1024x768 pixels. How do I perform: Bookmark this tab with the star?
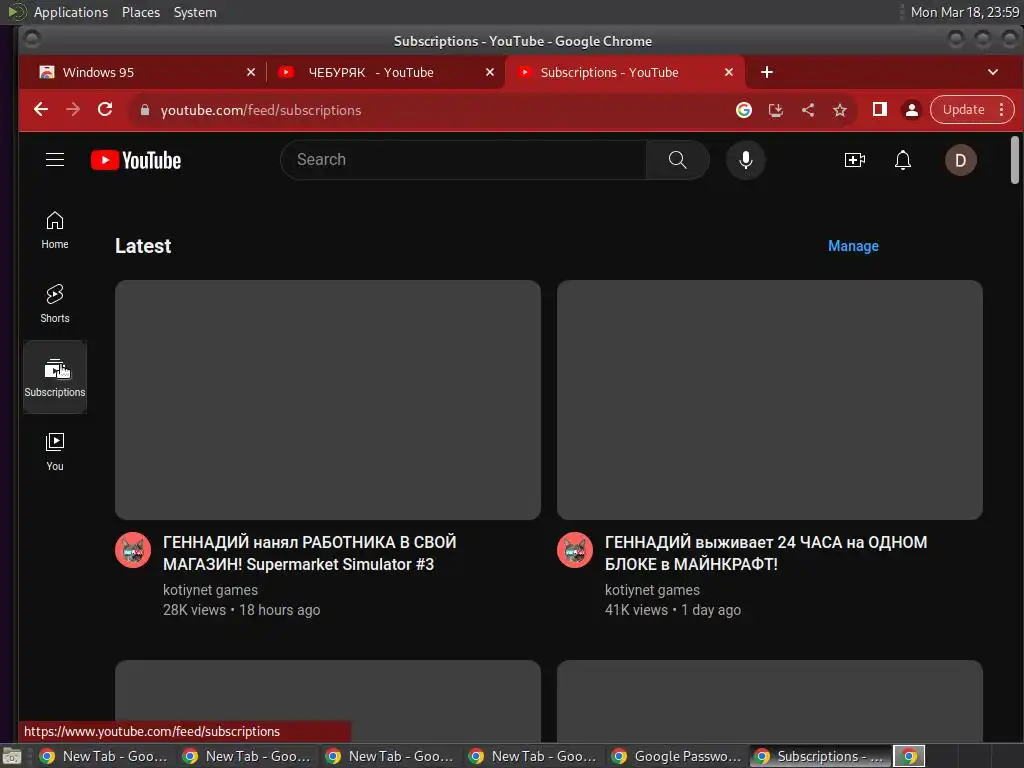(840, 110)
